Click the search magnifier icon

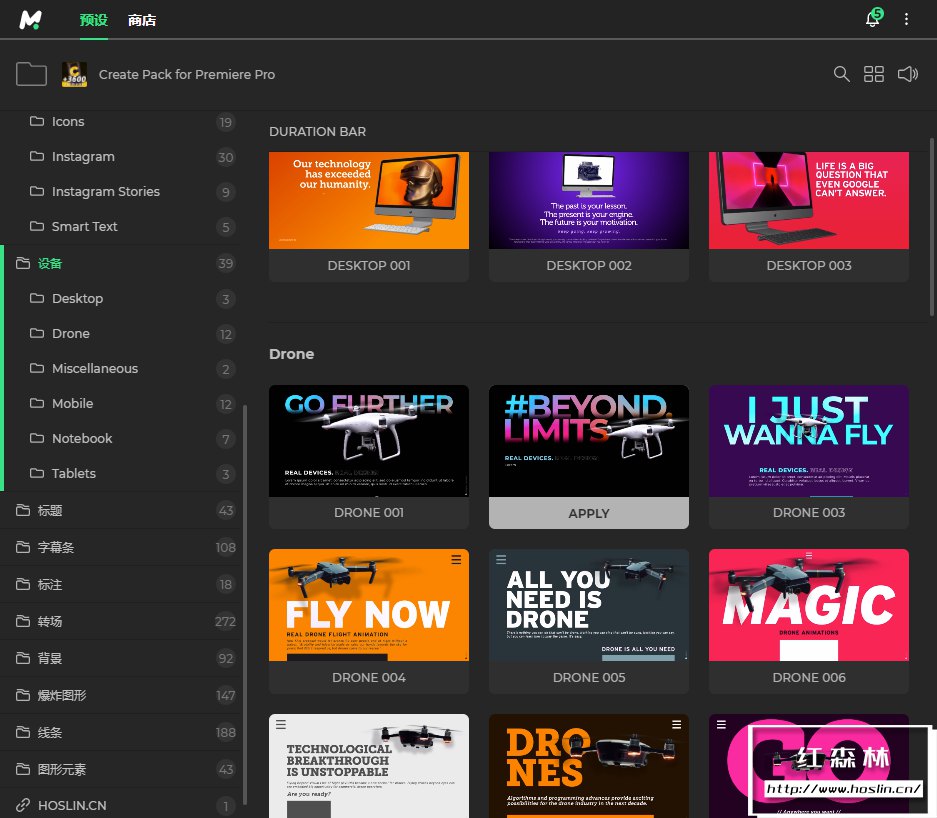(x=842, y=74)
